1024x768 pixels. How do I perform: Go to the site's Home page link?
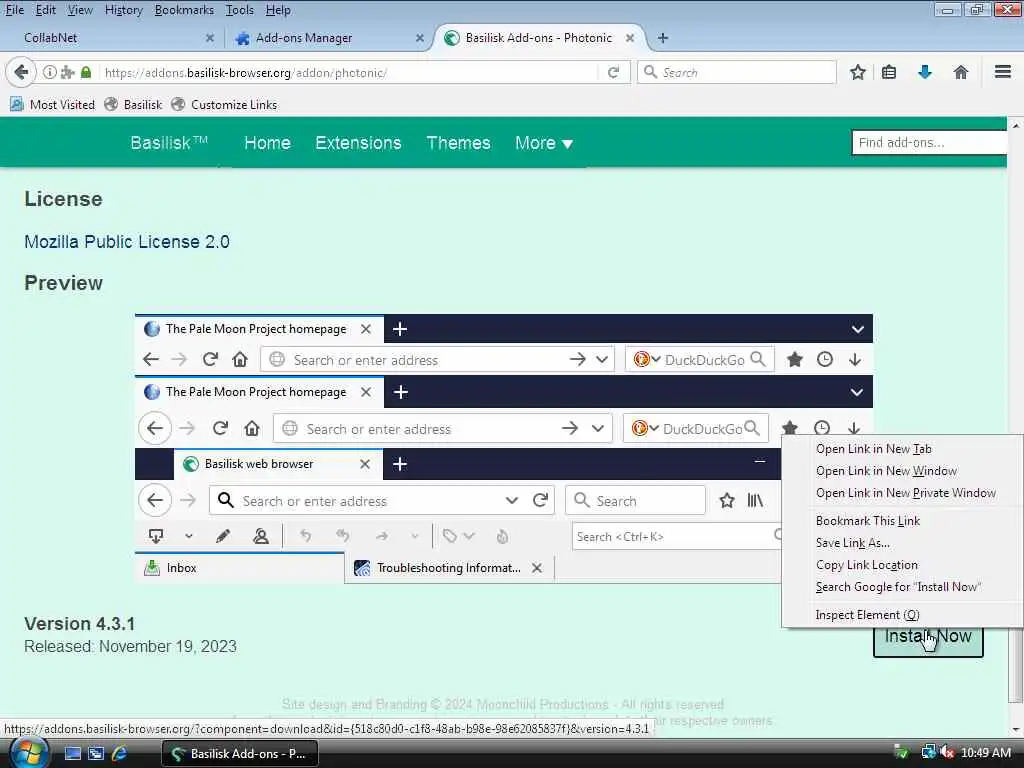point(267,143)
